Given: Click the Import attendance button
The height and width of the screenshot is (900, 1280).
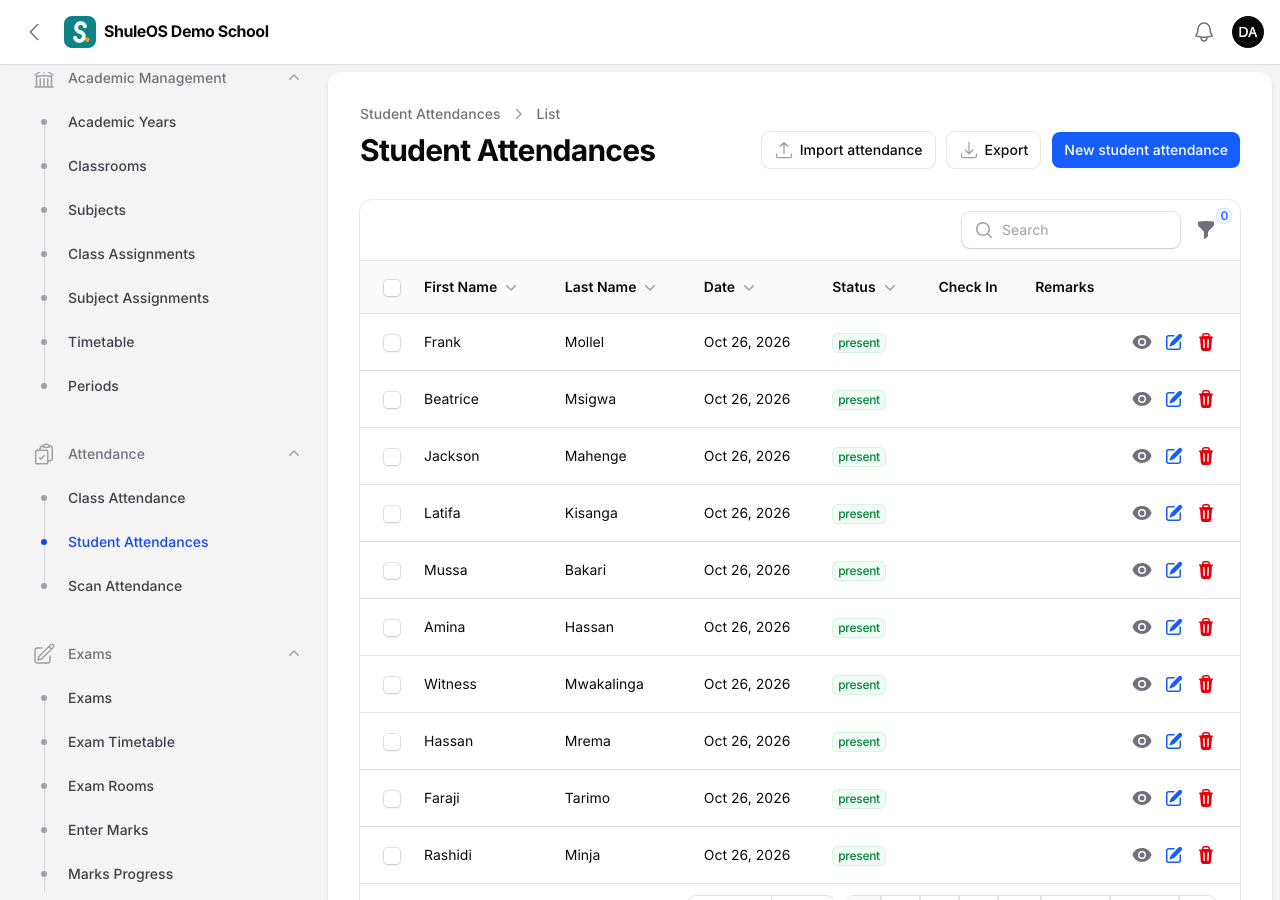Looking at the screenshot, I should pyautogui.click(x=848, y=150).
